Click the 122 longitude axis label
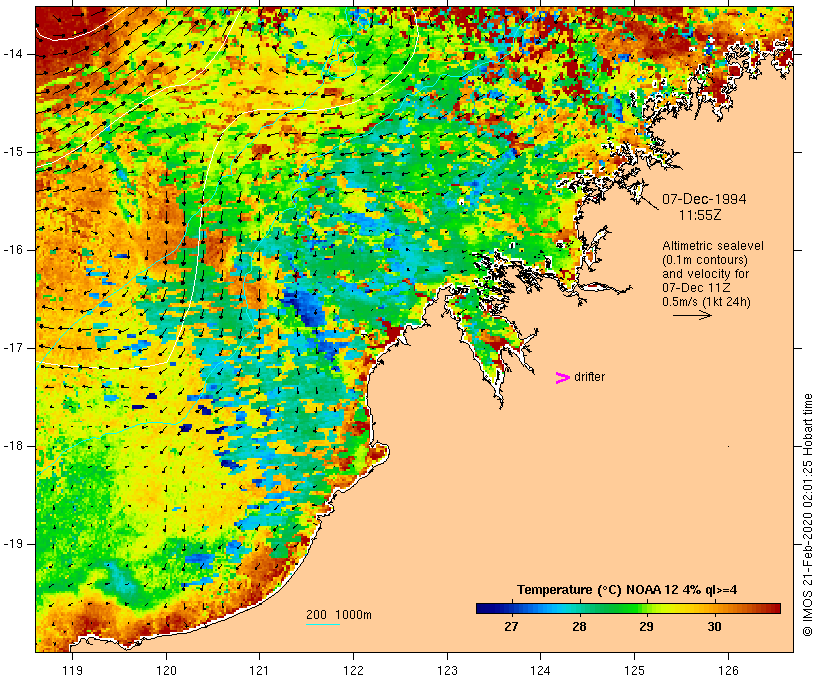This screenshot has height=680, width=820. 354,670
